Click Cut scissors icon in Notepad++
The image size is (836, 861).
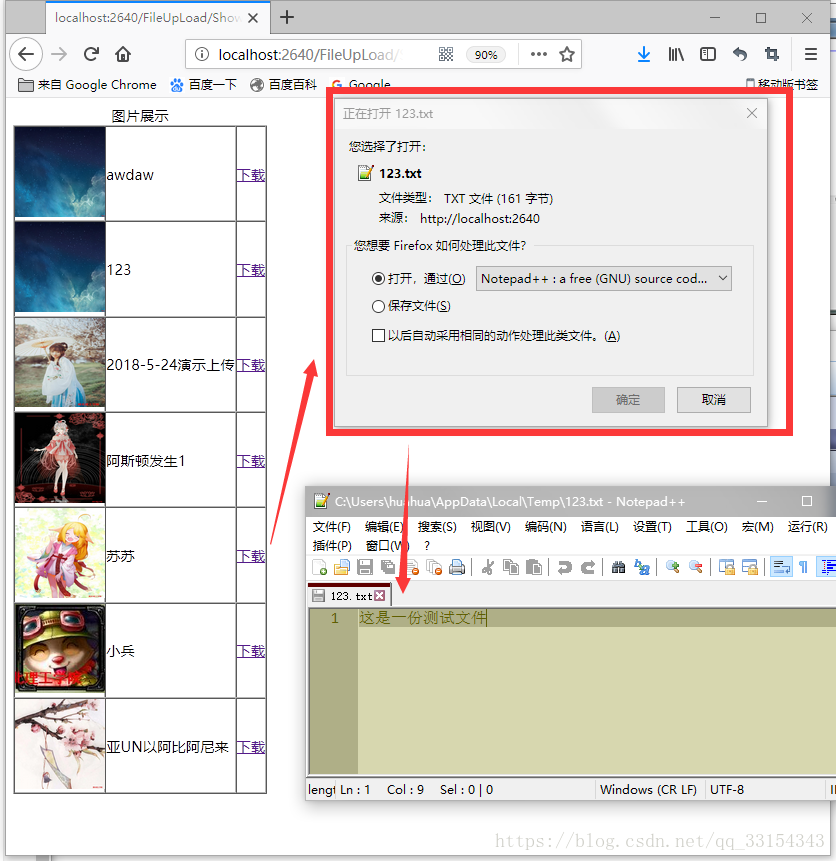(x=487, y=567)
